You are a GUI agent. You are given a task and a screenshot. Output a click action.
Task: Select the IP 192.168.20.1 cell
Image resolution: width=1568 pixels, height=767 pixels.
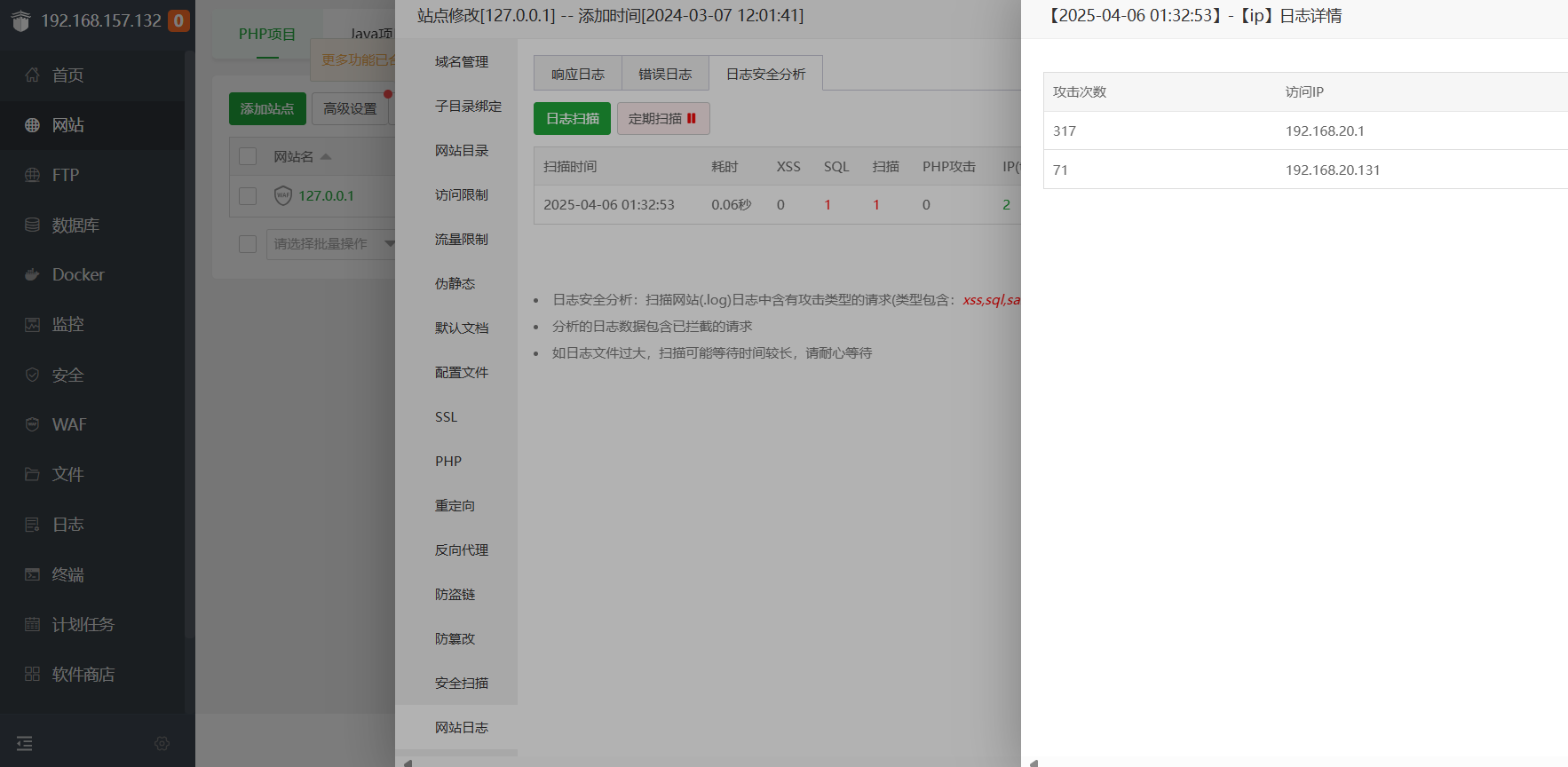pyautogui.click(x=1325, y=130)
